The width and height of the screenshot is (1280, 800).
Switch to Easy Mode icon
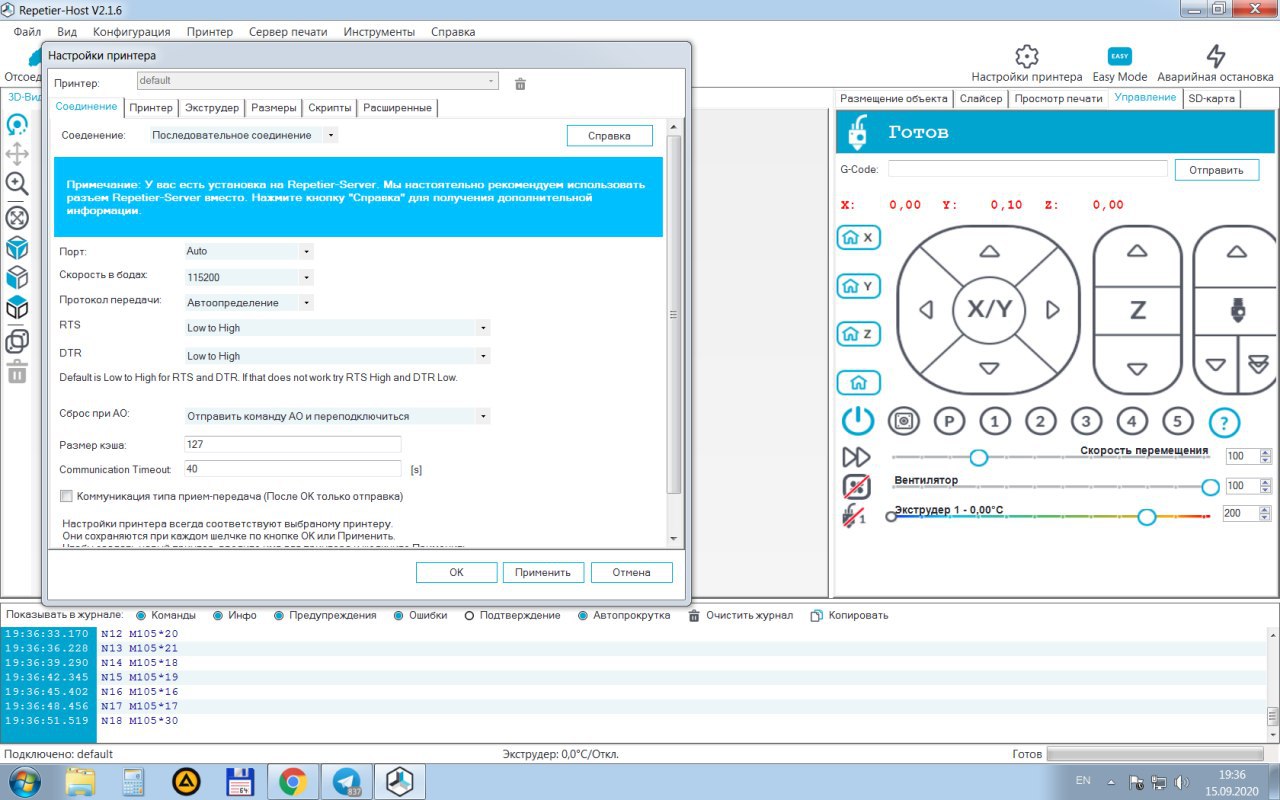(x=1119, y=57)
